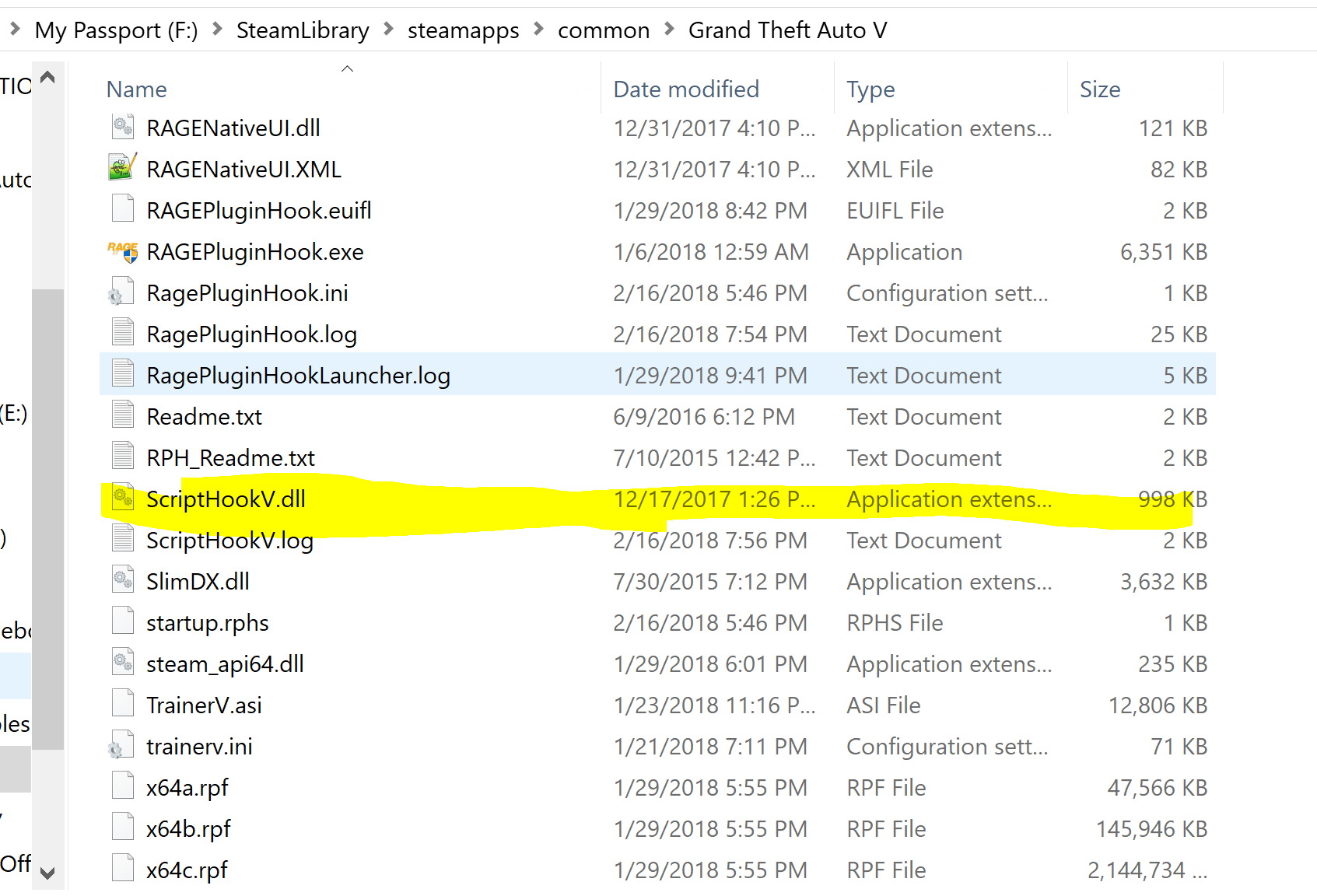This screenshot has width=1317, height=896.
Task: Click the RagePluginHook.log document icon
Action: pos(123,334)
